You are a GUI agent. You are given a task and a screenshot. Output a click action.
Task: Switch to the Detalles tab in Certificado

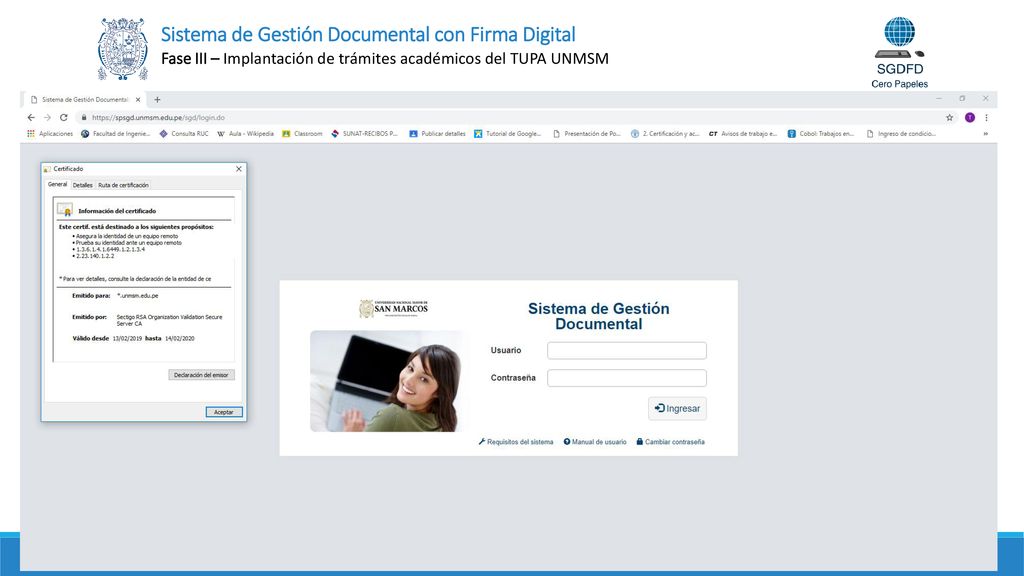pos(82,185)
